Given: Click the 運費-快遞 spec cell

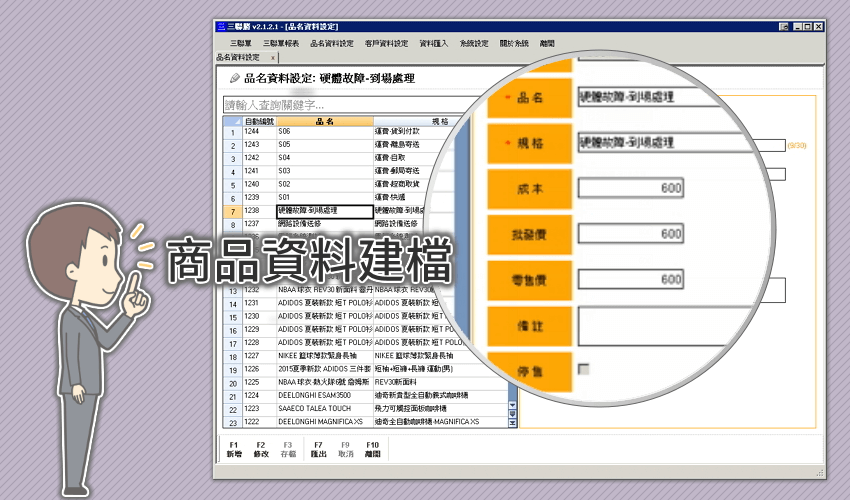Looking at the screenshot, I should pyautogui.click(x=401, y=197).
